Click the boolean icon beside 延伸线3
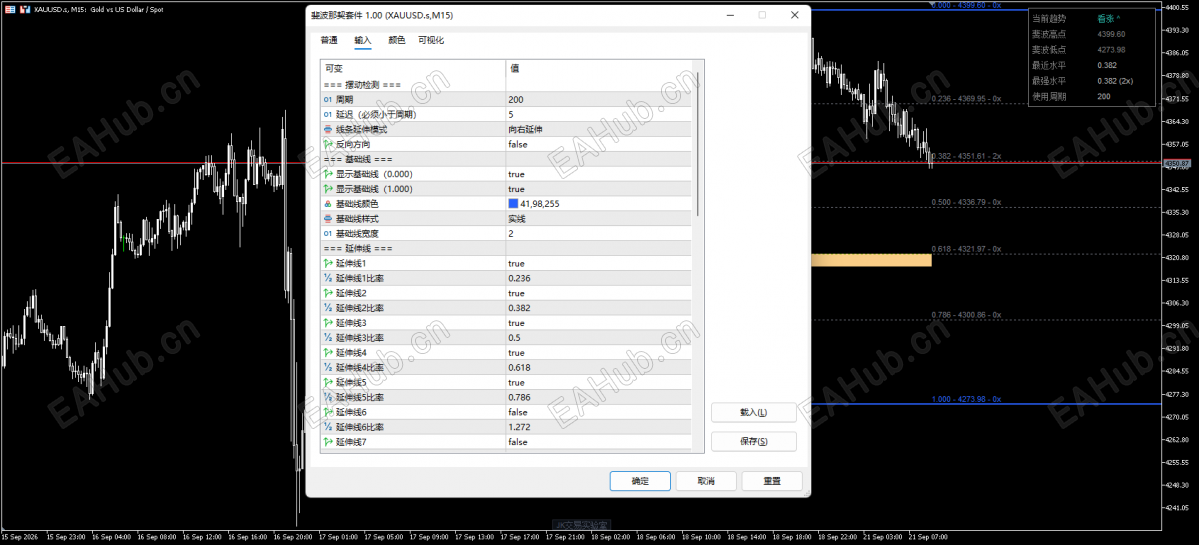The width and height of the screenshot is (1199, 545). coord(328,323)
